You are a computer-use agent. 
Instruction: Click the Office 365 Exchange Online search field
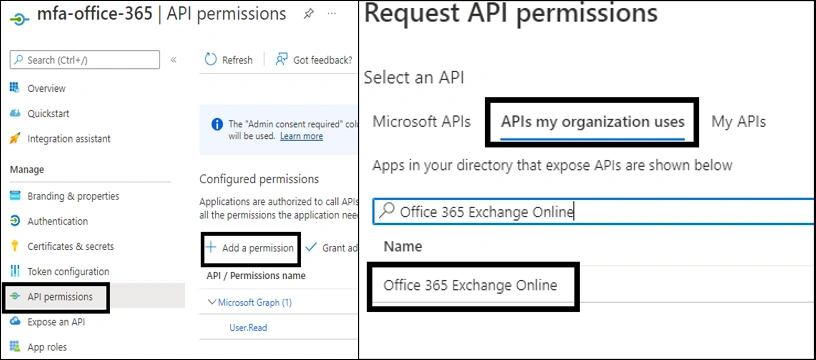594,211
